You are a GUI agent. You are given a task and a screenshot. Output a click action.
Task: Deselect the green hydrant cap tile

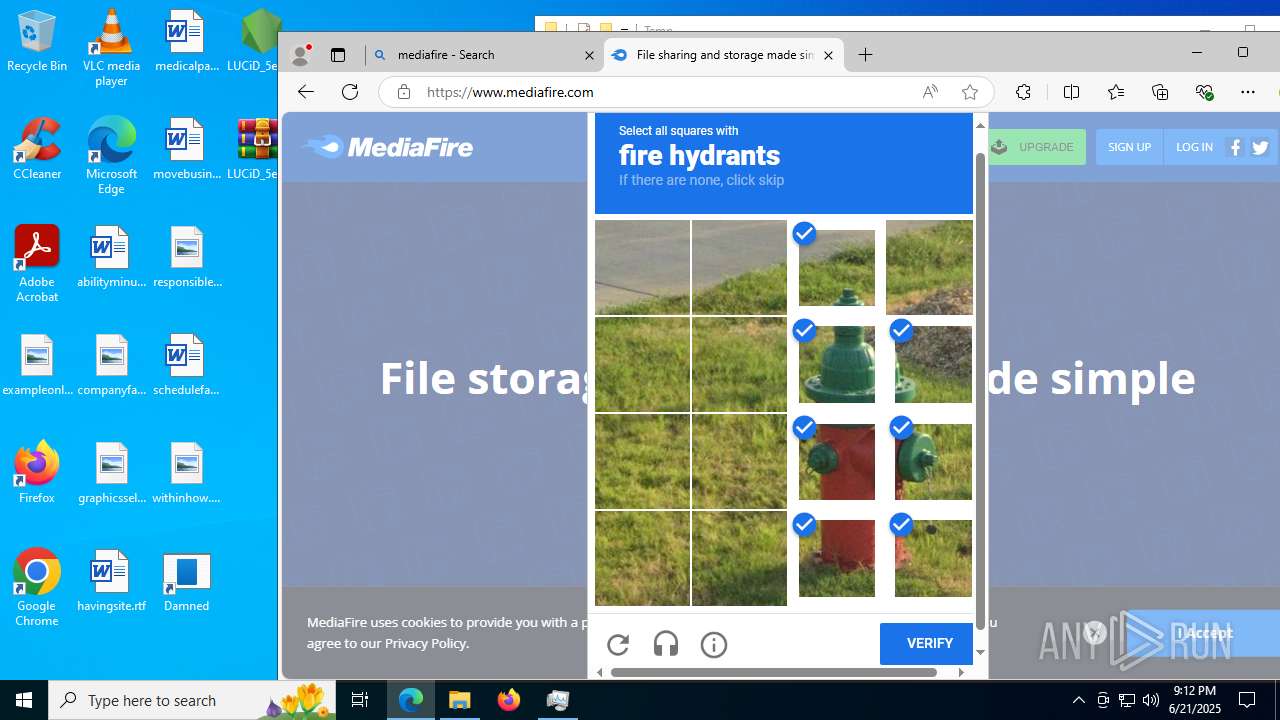[x=836, y=267]
